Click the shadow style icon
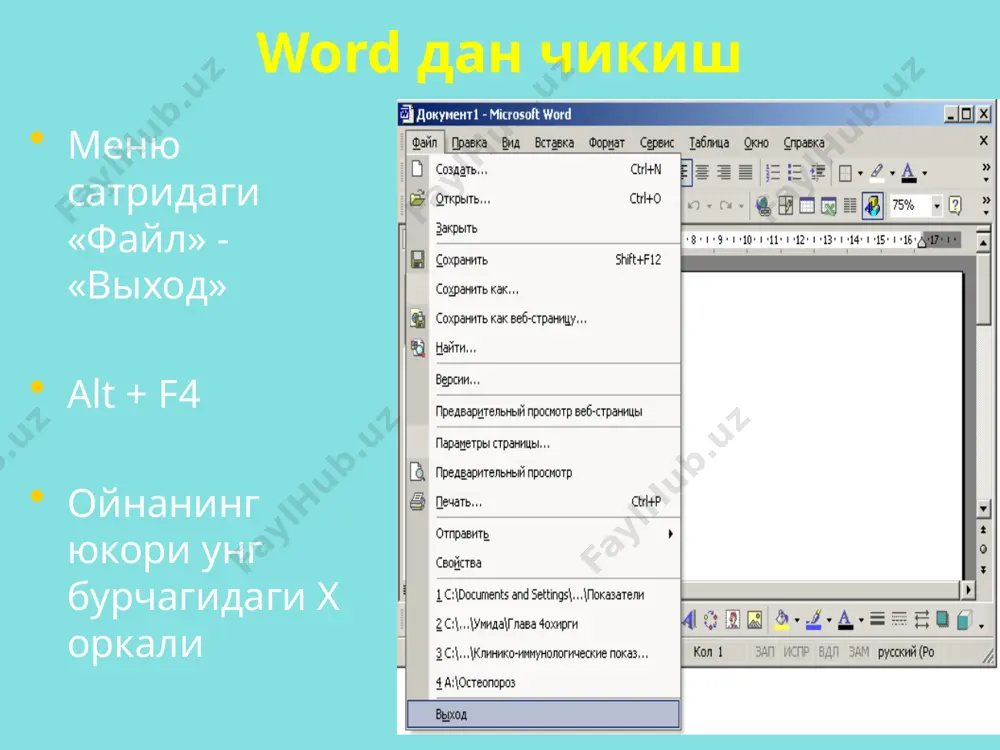1000x750 pixels. [942, 619]
